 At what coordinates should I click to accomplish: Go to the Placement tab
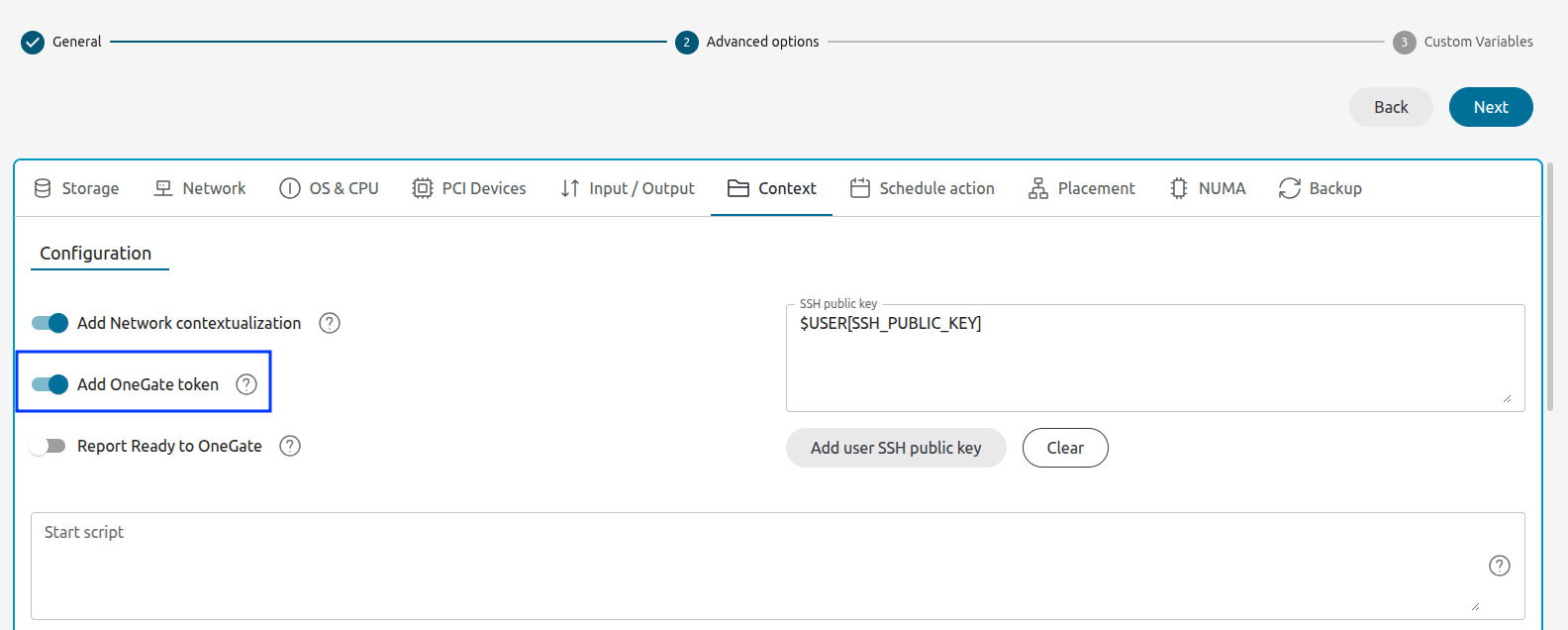click(x=1081, y=188)
